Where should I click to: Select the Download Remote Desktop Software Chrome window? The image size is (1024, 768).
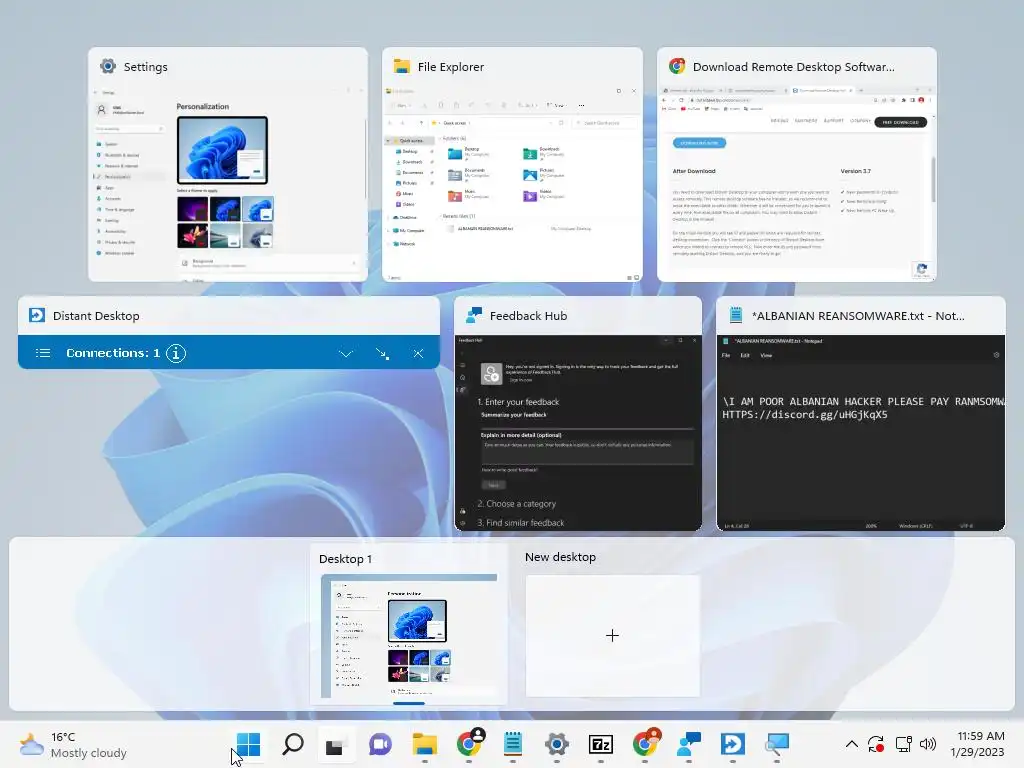(x=797, y=164)
